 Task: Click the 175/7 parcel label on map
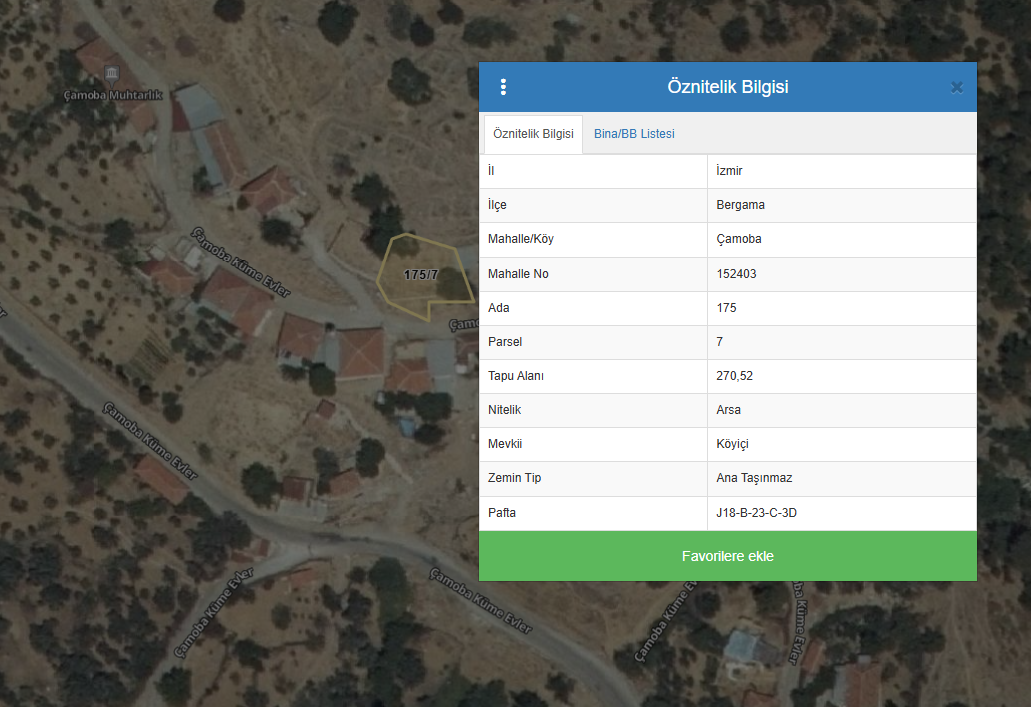pyautogui.click(x=421, y=274)
